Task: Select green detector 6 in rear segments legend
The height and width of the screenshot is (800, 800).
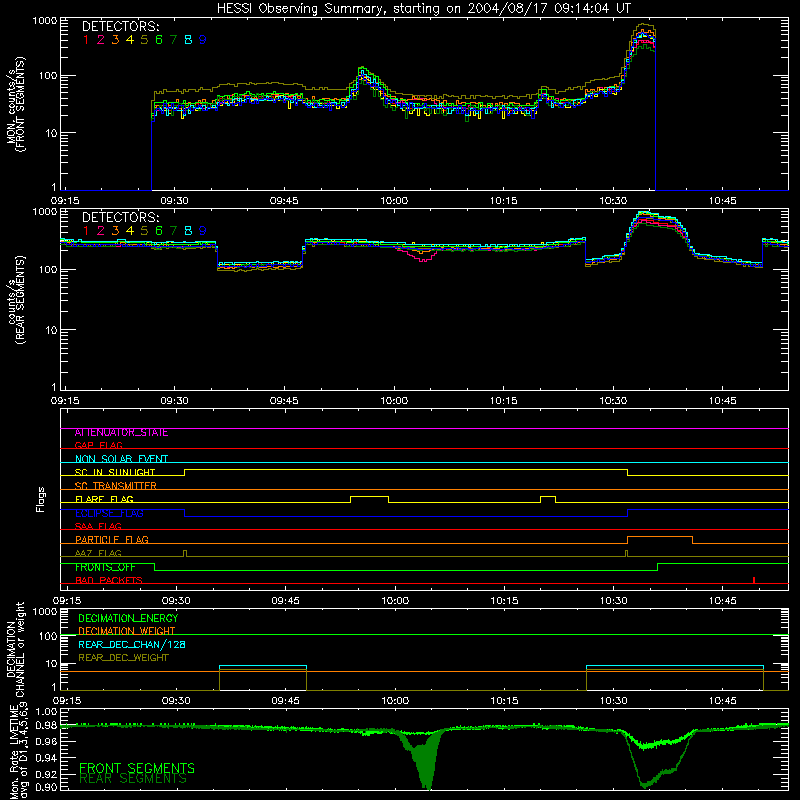Action: [x=159, y=231]
